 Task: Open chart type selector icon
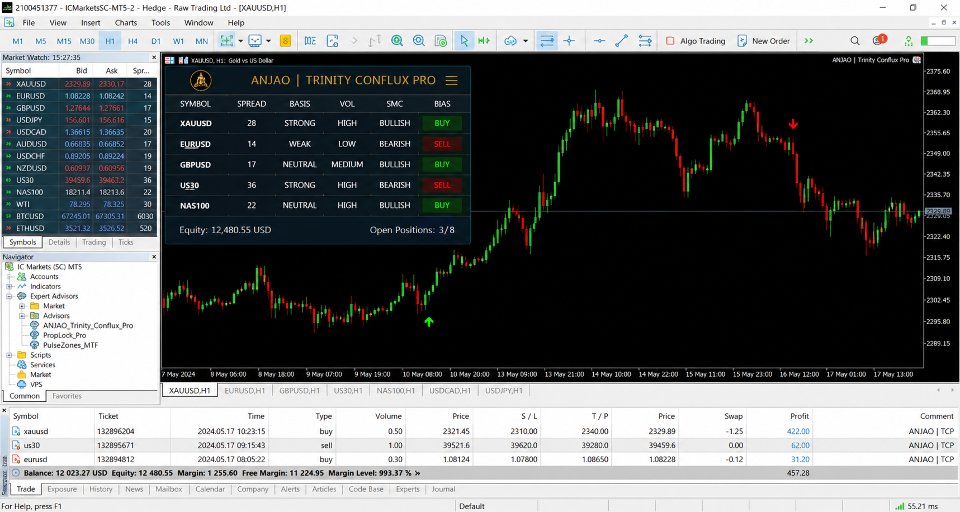(x=227, y=41)
